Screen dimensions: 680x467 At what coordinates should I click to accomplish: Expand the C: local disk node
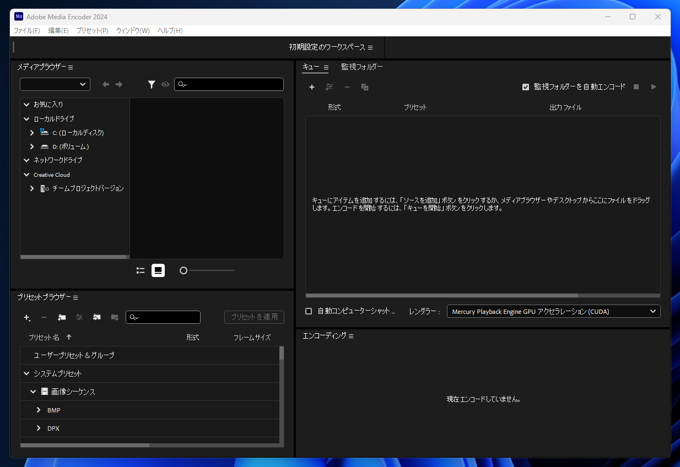click(32, 133)
